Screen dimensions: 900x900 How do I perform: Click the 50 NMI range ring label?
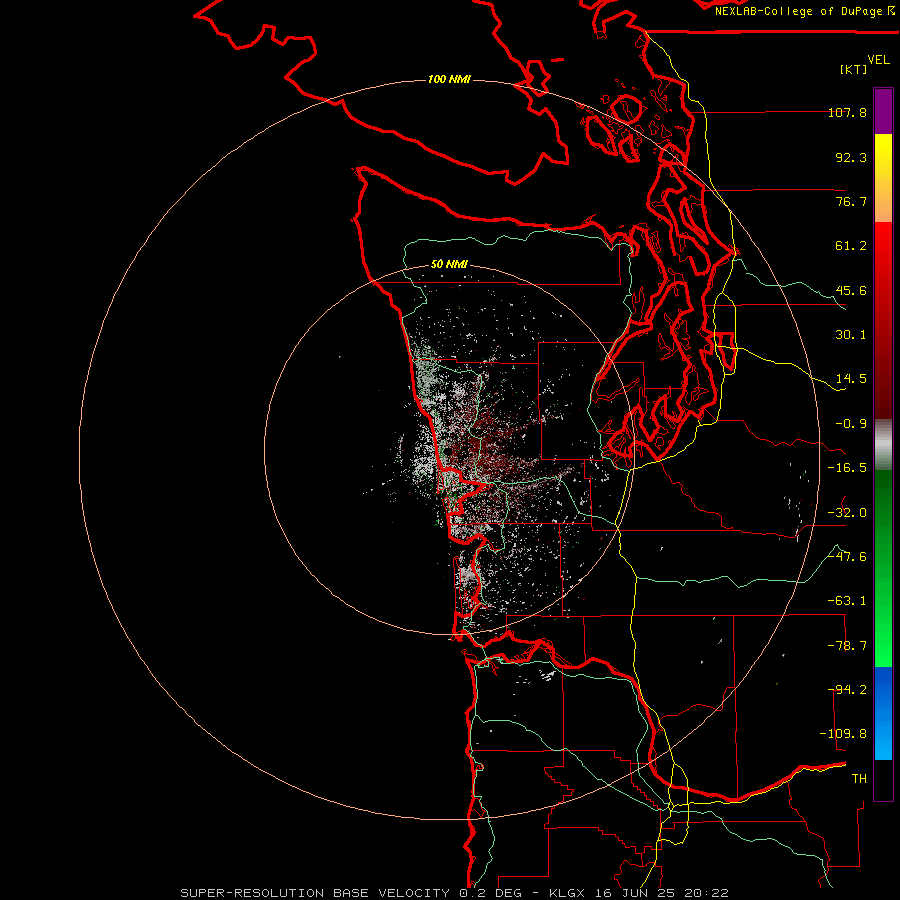click(x=449, y=265)
